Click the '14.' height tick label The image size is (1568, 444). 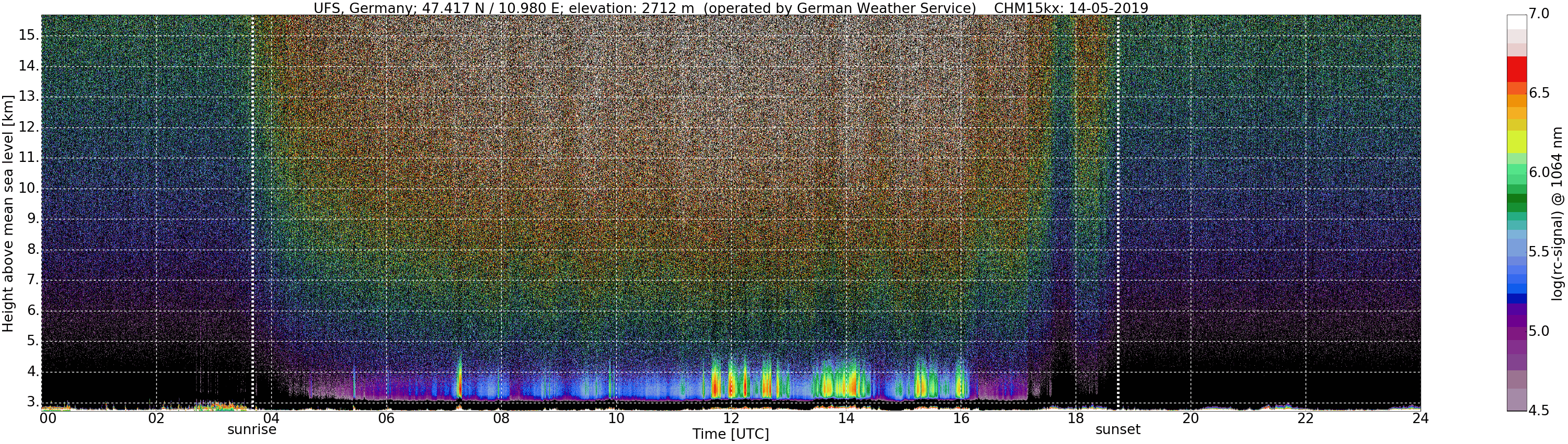[29, 66]
